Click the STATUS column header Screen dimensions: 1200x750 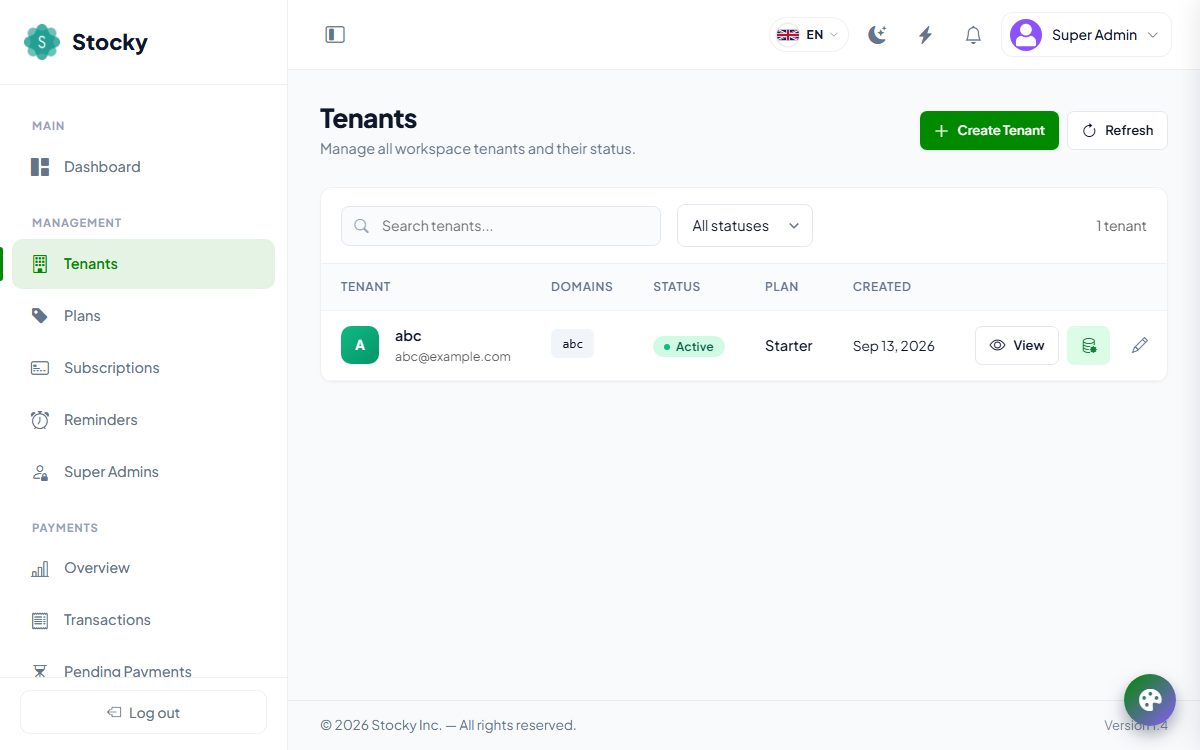pos(677,287)
